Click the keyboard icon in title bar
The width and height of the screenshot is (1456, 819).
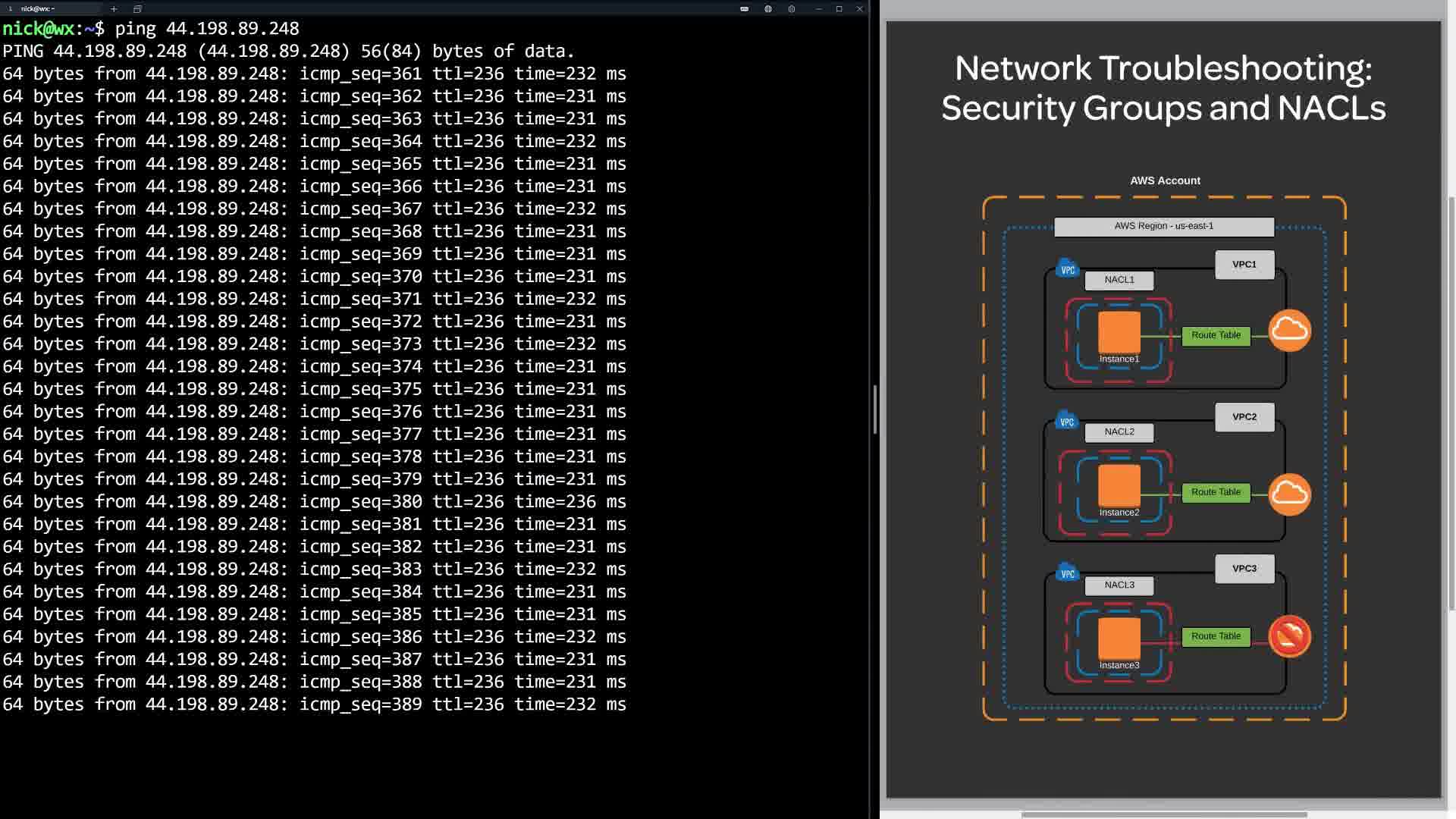(744, 9)
